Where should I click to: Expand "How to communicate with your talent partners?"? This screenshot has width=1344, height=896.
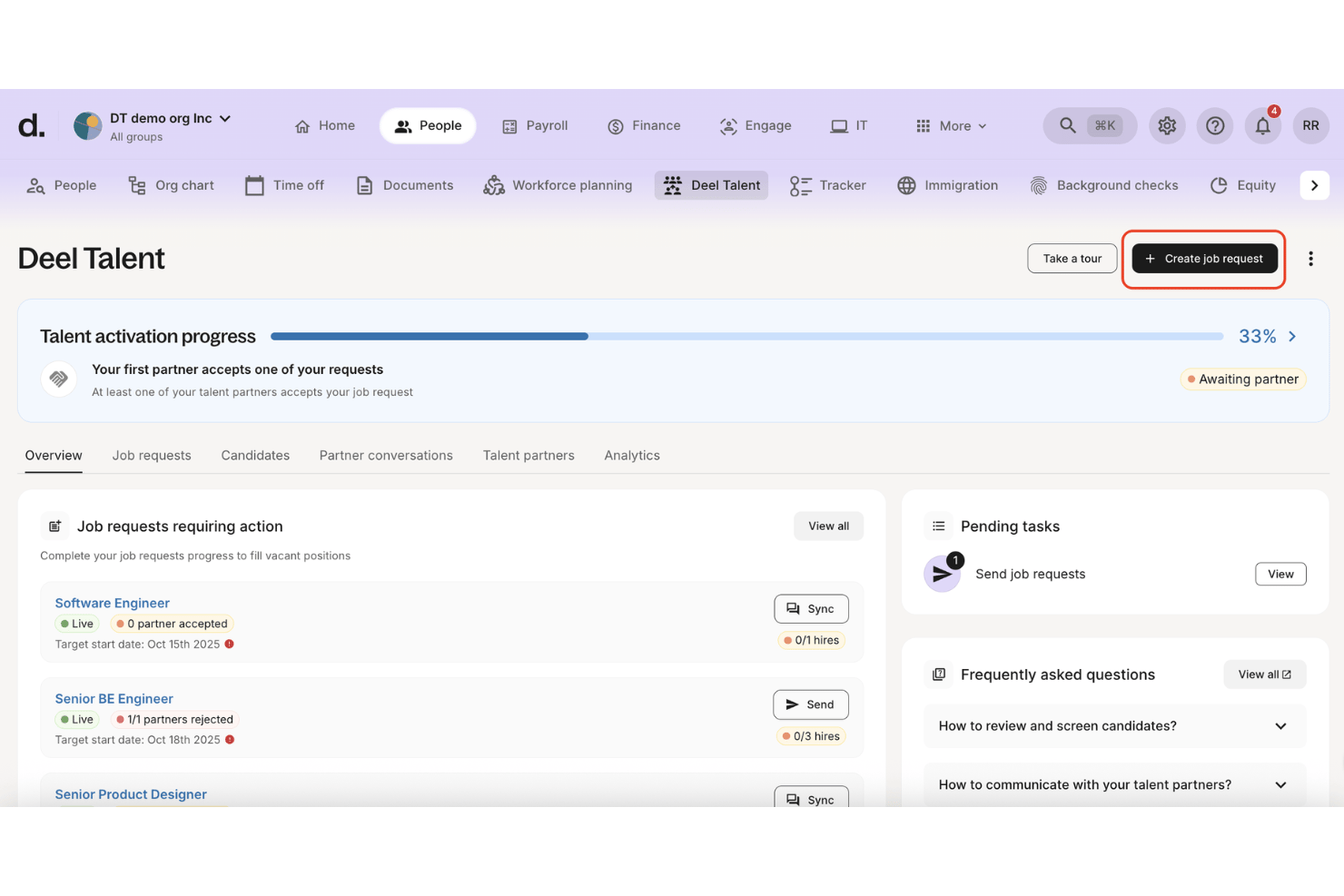click(1114, 785)
